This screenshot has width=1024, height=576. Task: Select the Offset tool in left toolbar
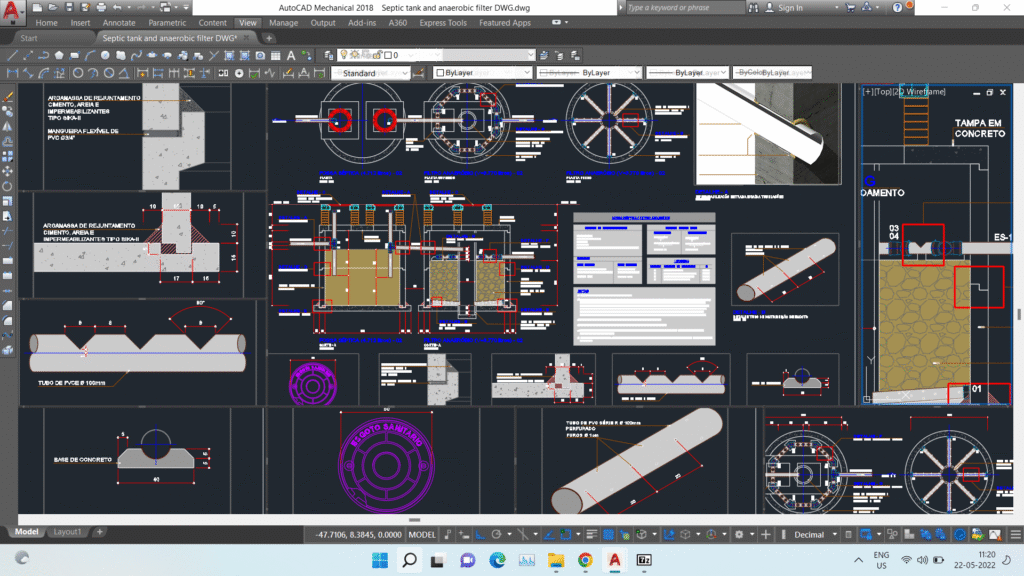8,142
